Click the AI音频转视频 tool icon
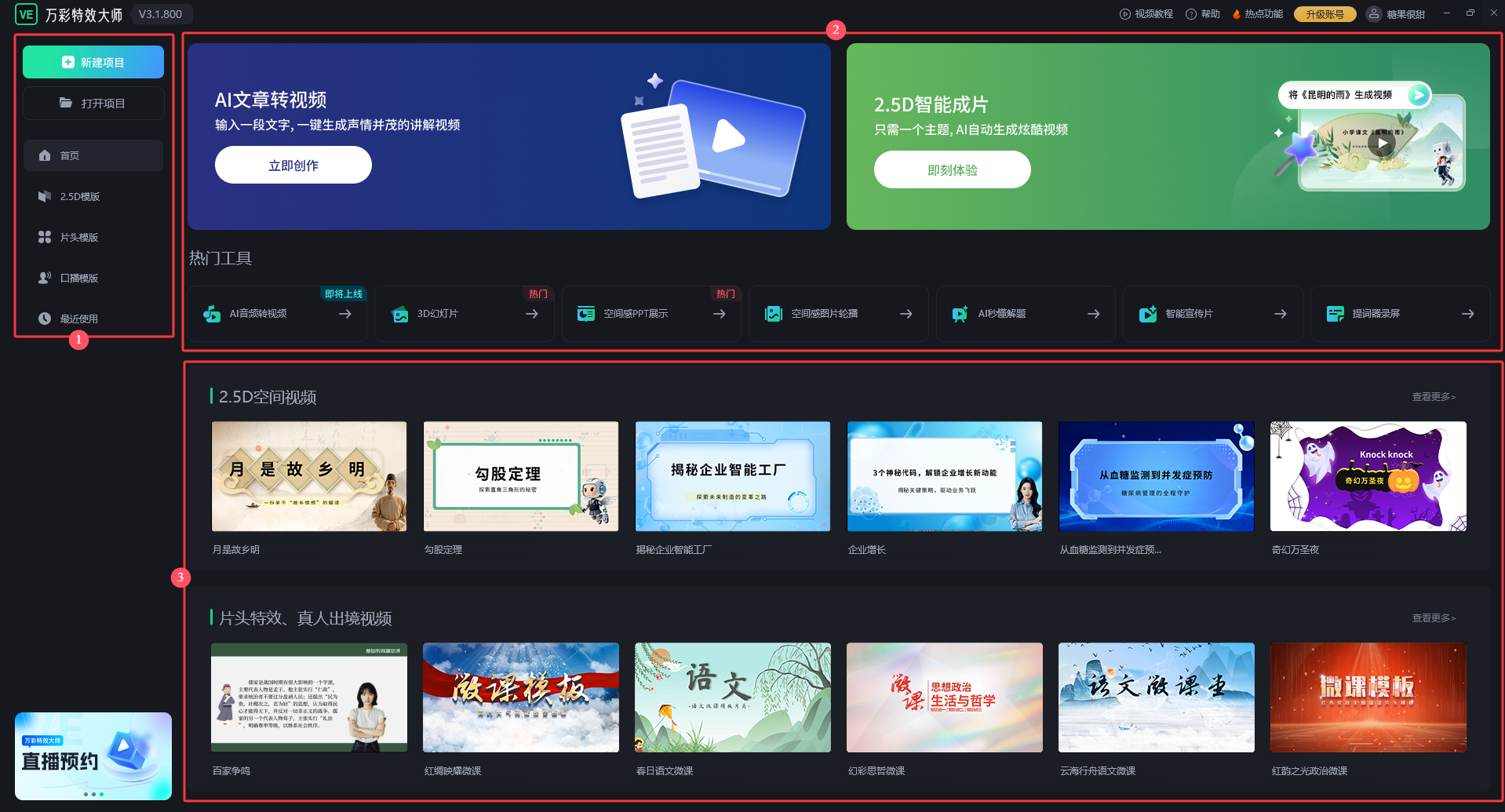This screenshot has height=812, width=1505. [x=212, y=314]
